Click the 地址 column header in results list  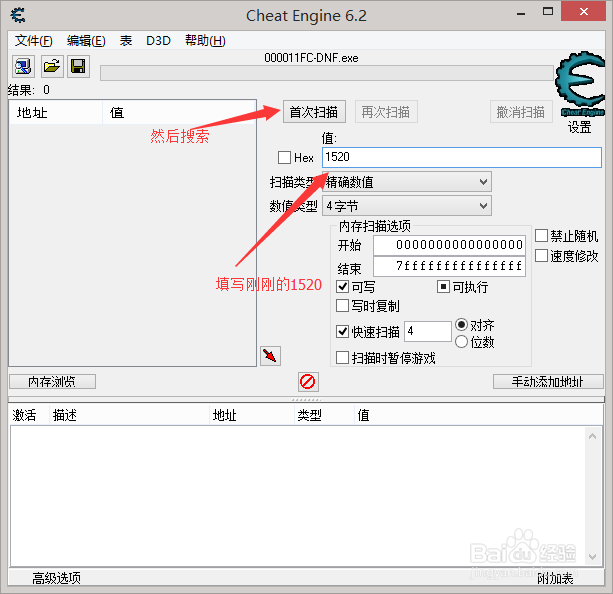[56, 113]
